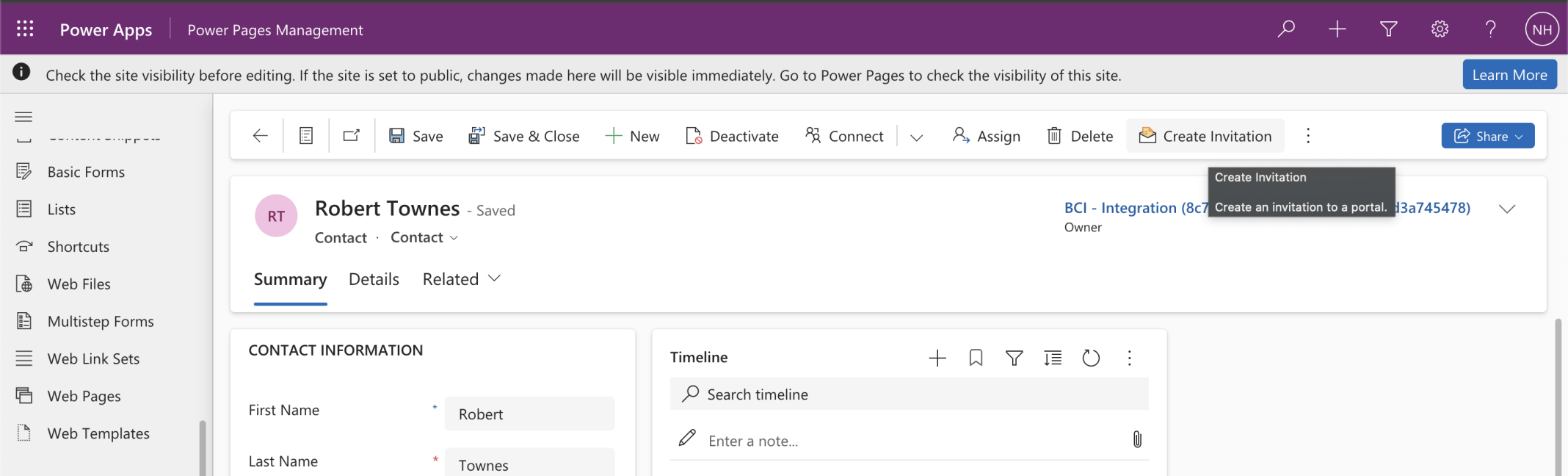The height and width of the screenshot is (476, 1568).
Task: Open record in new window icon
Action: coord(352,136)
